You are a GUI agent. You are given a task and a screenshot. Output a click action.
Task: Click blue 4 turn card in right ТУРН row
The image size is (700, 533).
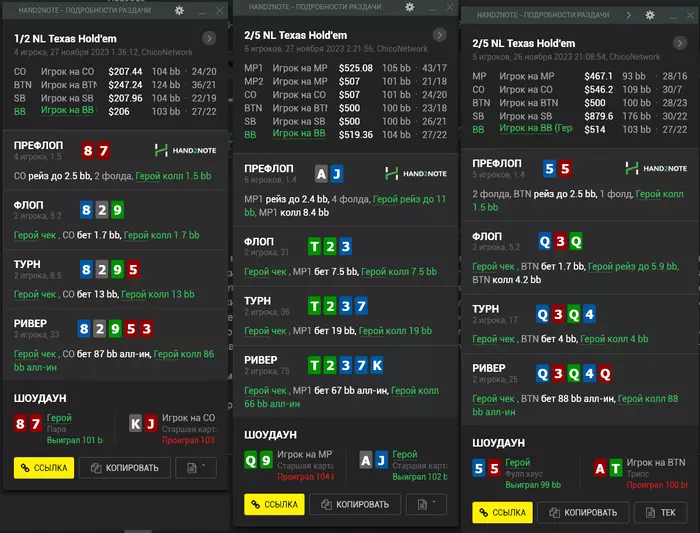[x=589, y=314]
